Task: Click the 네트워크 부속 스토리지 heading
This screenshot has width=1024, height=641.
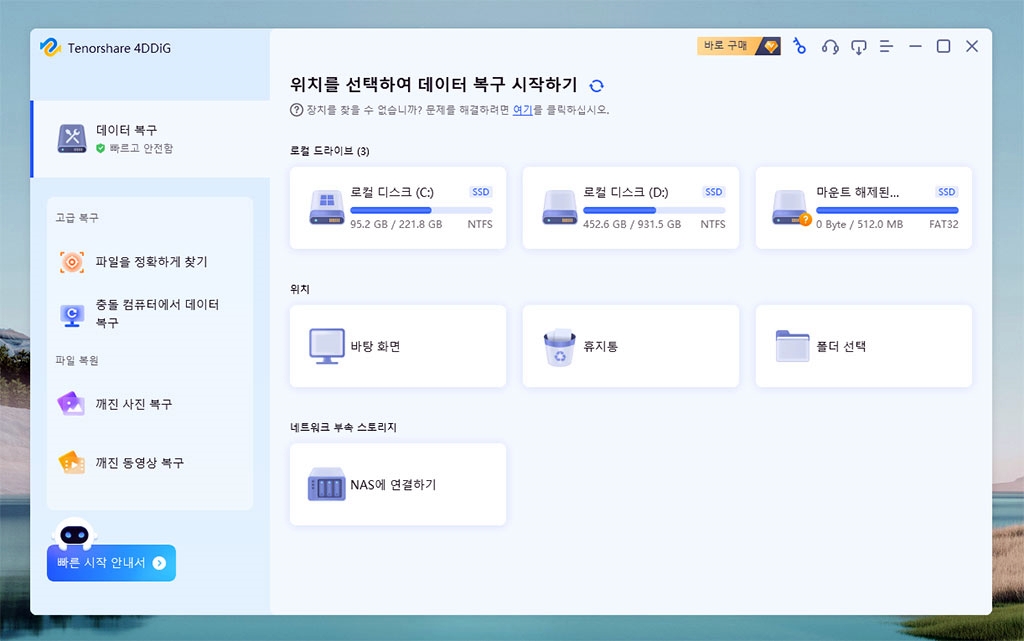Action: tap(344, 427)
